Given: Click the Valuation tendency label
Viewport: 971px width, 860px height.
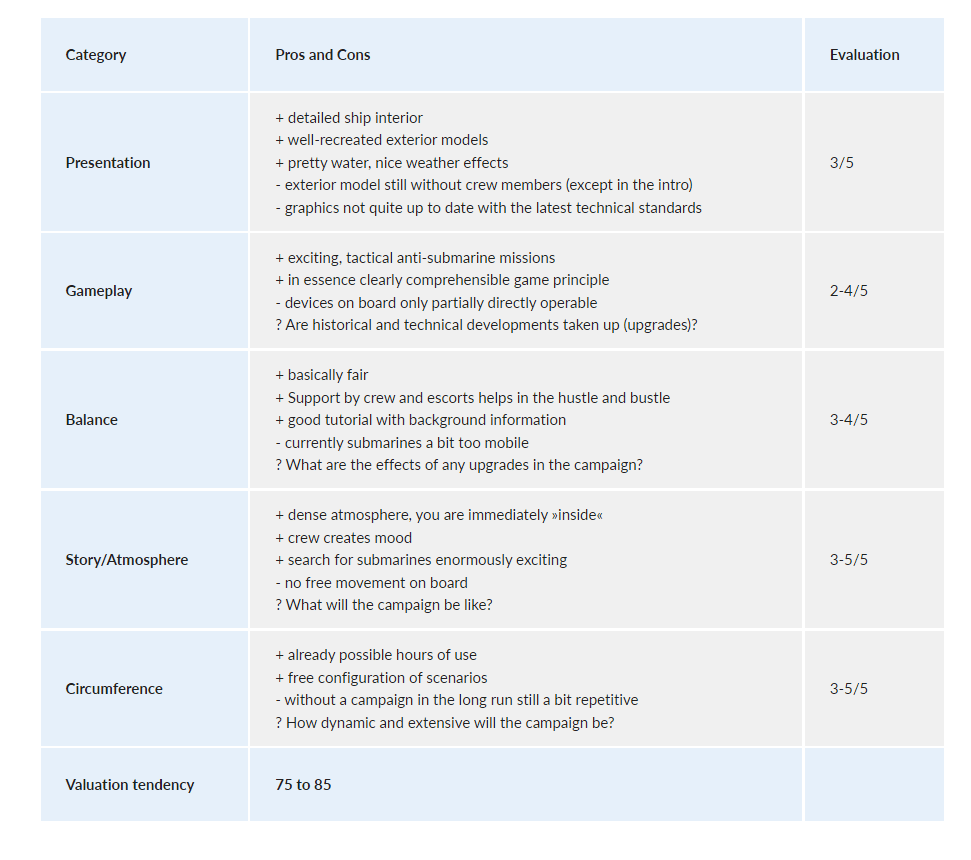Looking at the screenshot, I should [130, 785].
